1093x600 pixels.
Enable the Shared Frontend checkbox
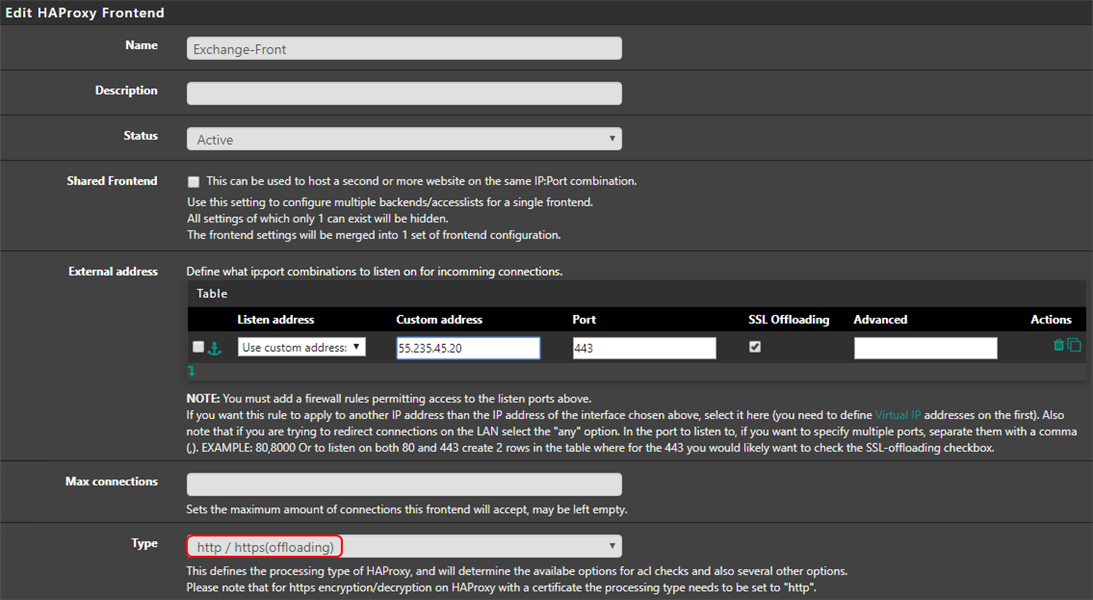193,182
